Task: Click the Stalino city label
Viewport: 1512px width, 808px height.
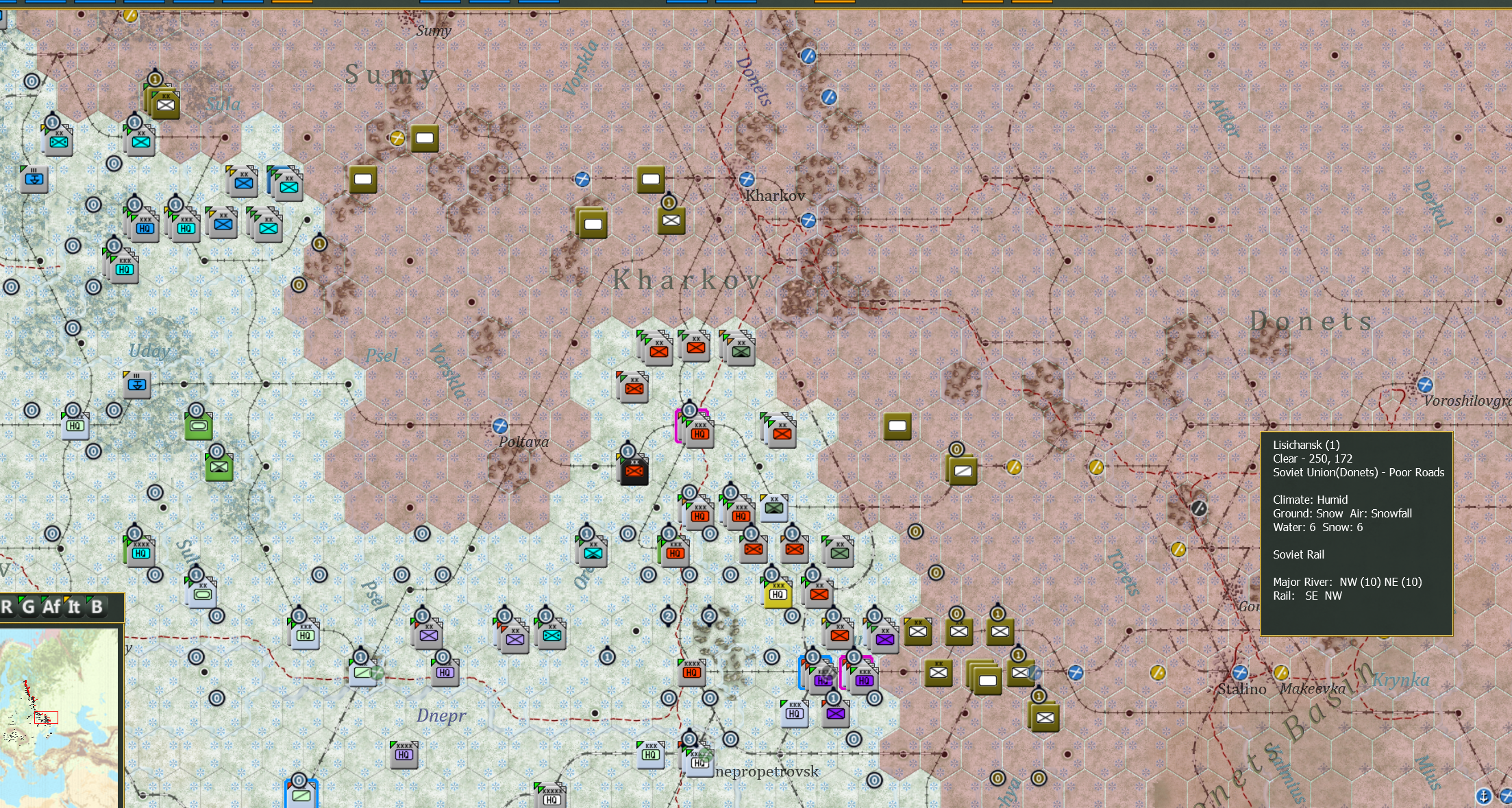Action: 1241,689
